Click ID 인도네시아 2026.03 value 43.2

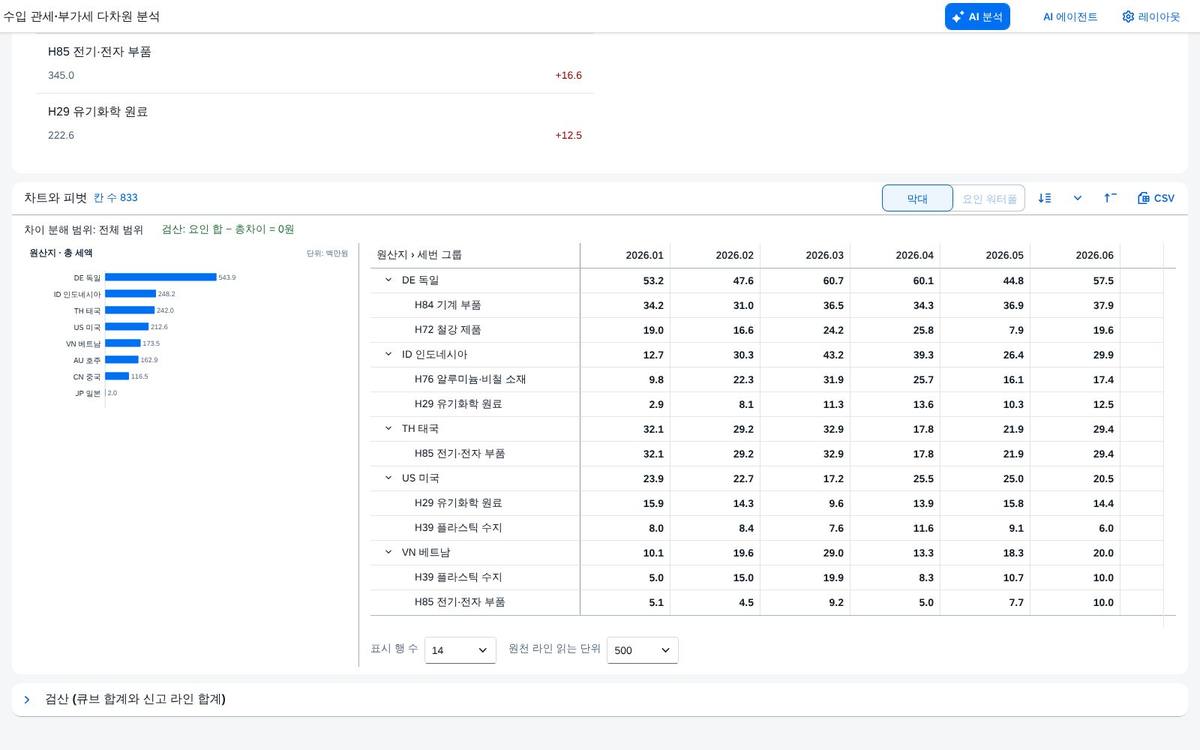point(832,355)
